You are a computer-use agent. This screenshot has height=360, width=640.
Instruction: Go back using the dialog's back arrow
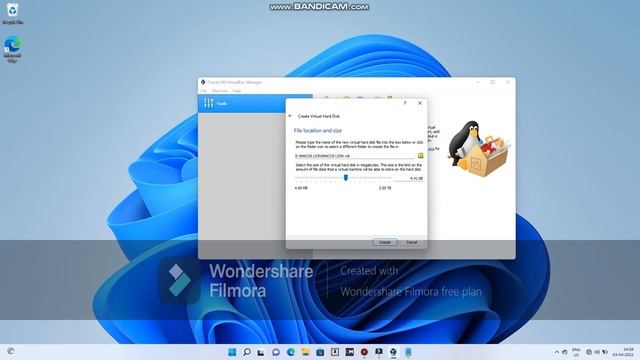coord(290,116)
